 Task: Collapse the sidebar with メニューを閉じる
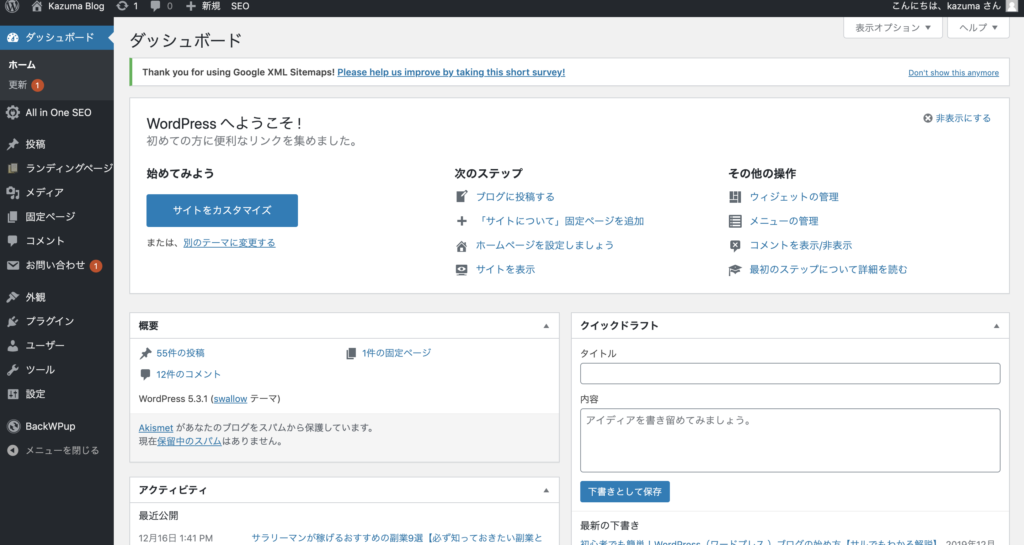coord(53,450)
